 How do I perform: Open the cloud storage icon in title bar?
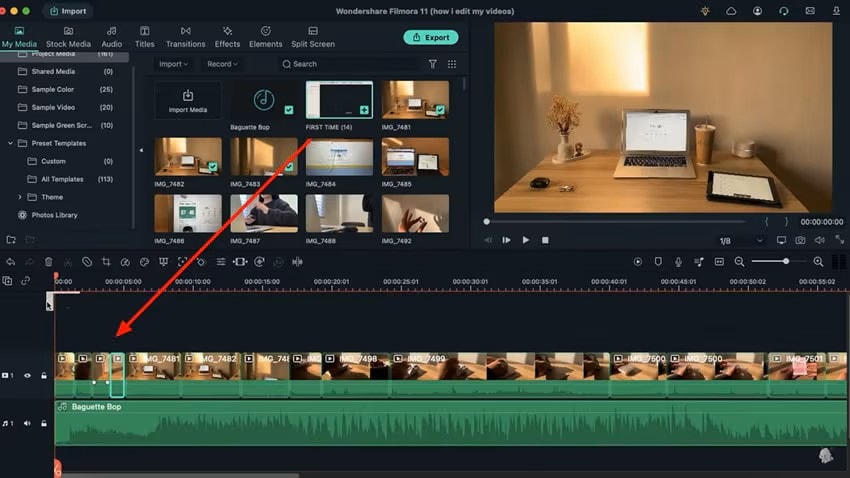[x=731, y=11]
